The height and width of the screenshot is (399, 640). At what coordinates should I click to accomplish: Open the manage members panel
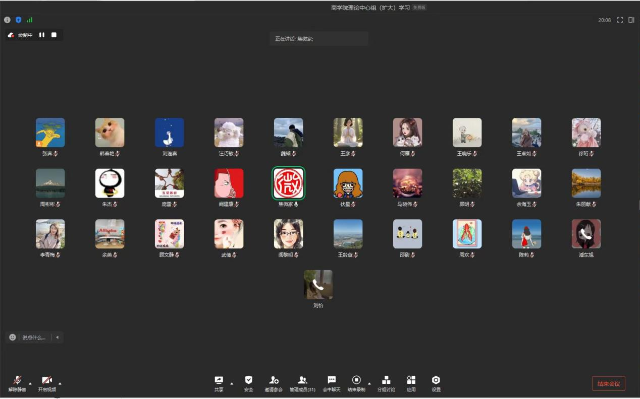point(302,383)
